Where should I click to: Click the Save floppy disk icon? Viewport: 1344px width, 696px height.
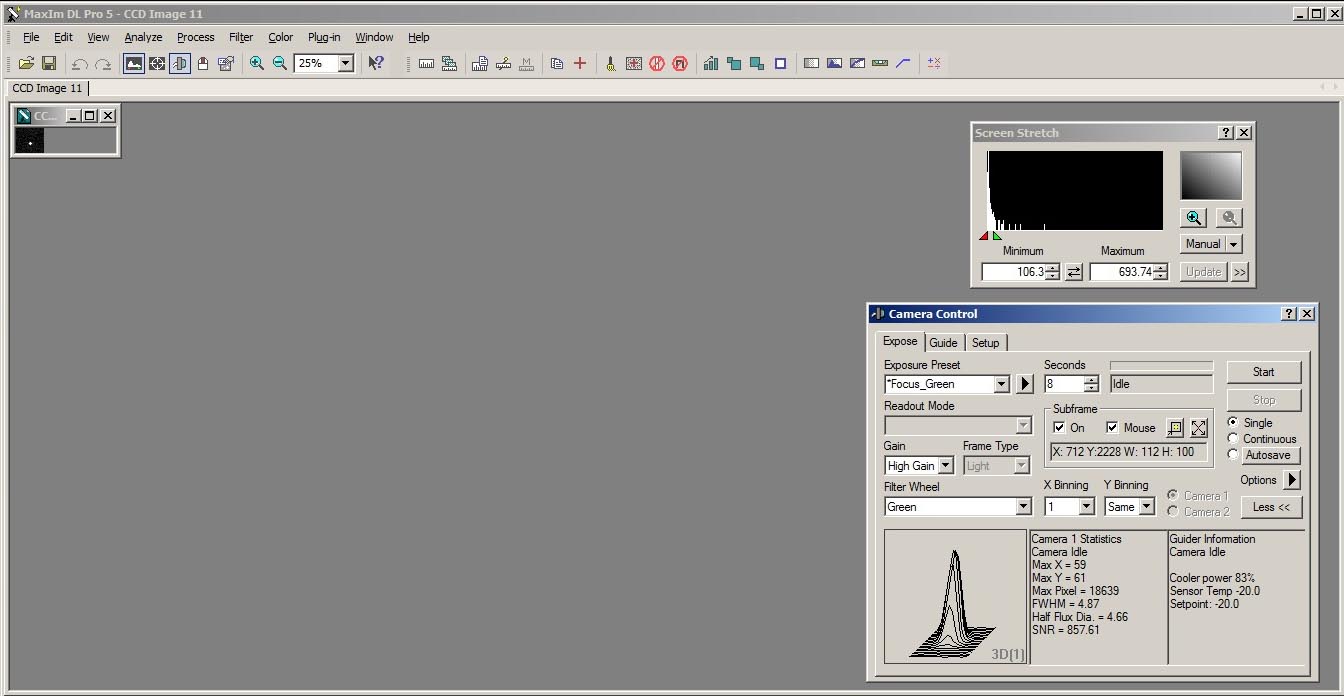(x=48, y=63)
